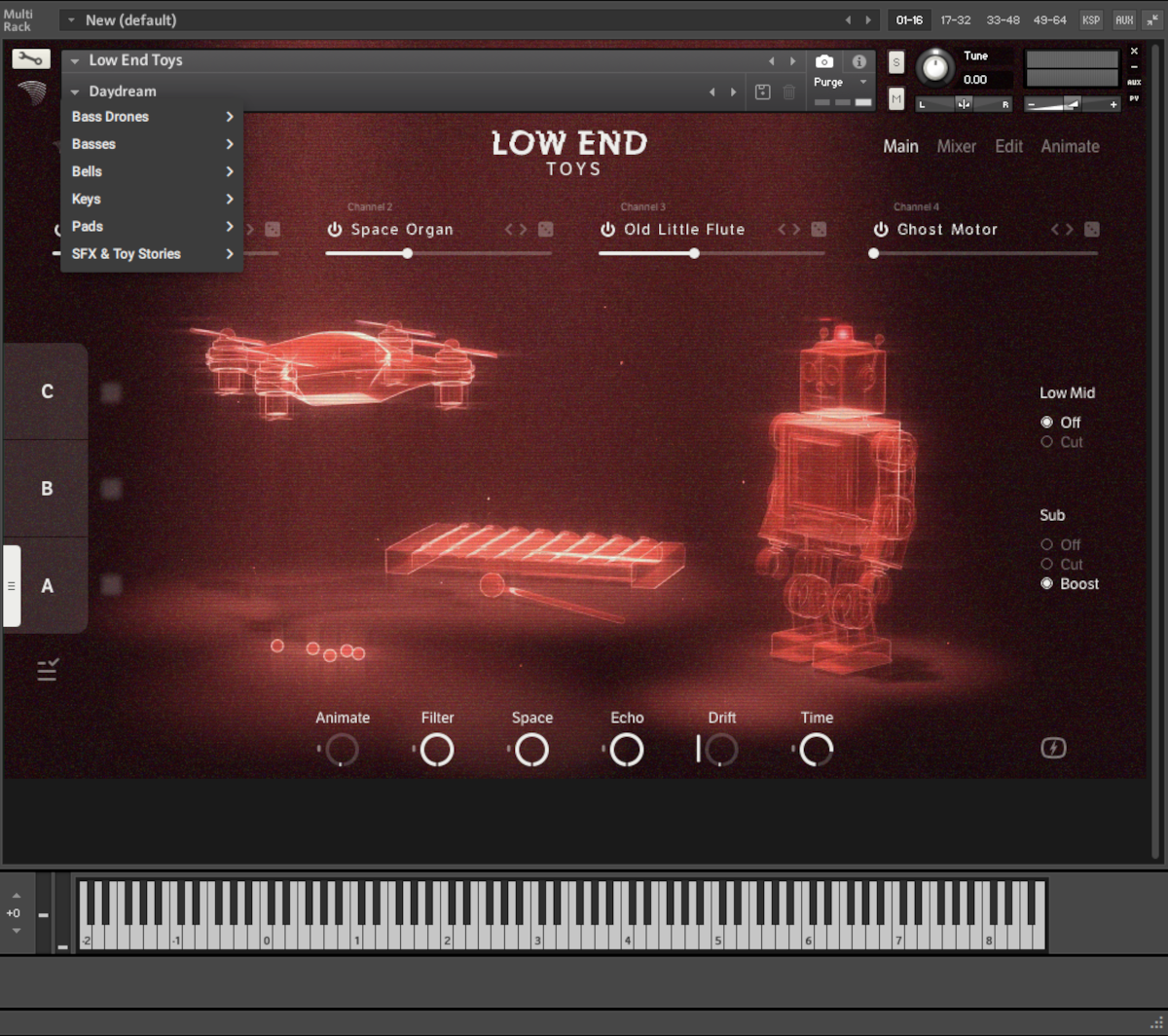Image resolution: width=1168 pixels, height=1036 pixels.
Task: Click the camera snapshot icon
Action: (824, 61)
